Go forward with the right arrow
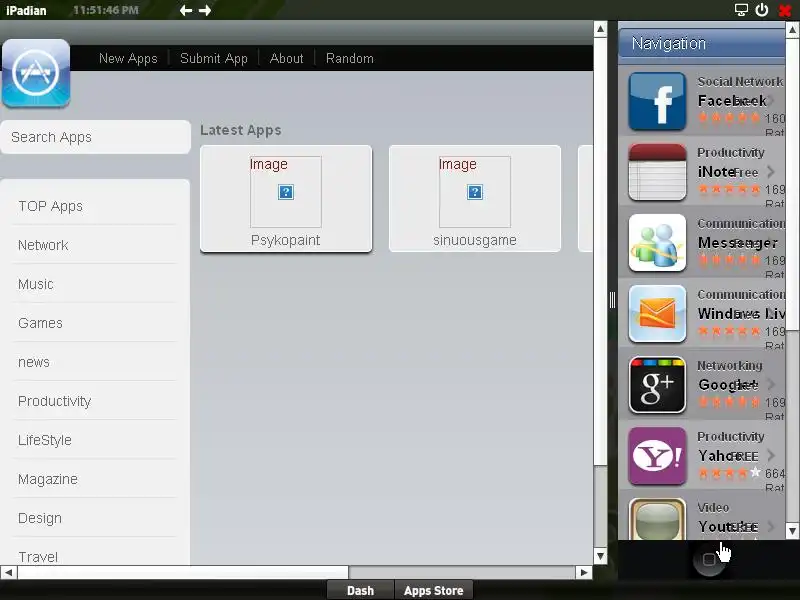 pos(205,10)
